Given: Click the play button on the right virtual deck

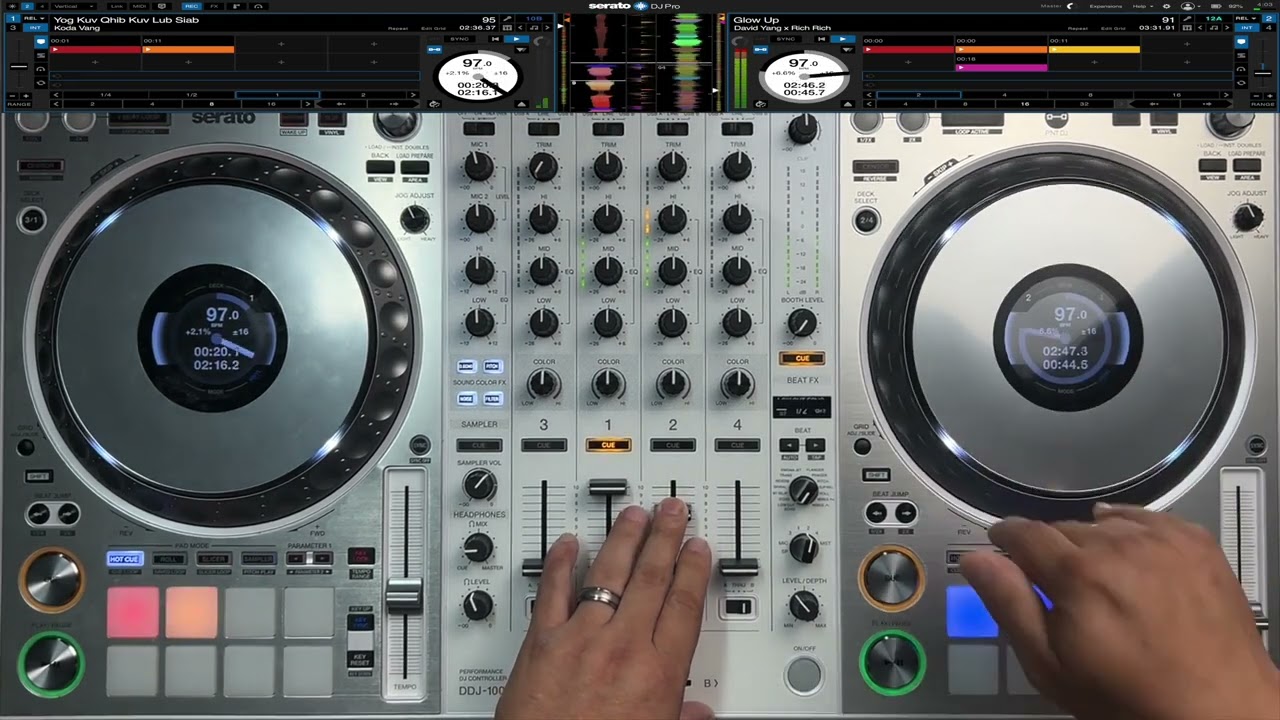Looking at the screenshot, I should click(x=842, y=38).
